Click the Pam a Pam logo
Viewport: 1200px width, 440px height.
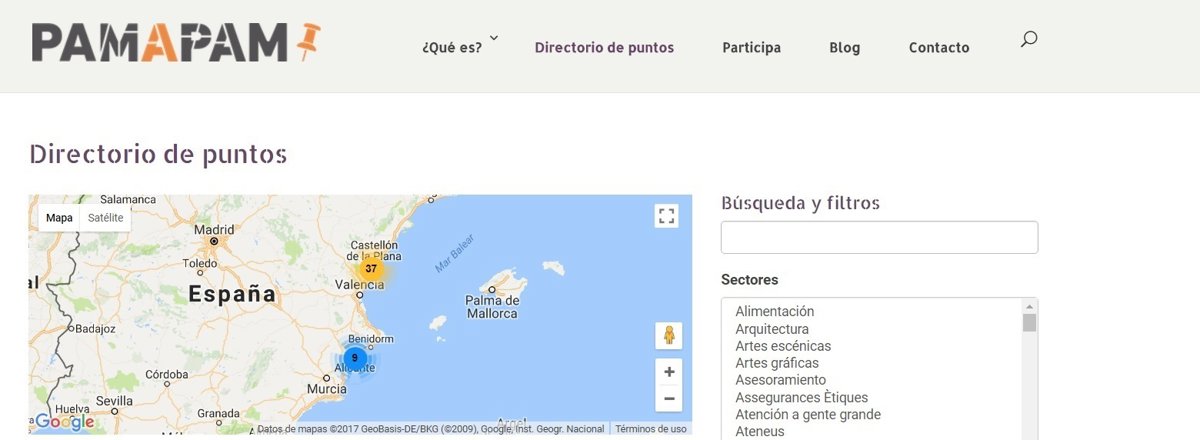(175, 43)
